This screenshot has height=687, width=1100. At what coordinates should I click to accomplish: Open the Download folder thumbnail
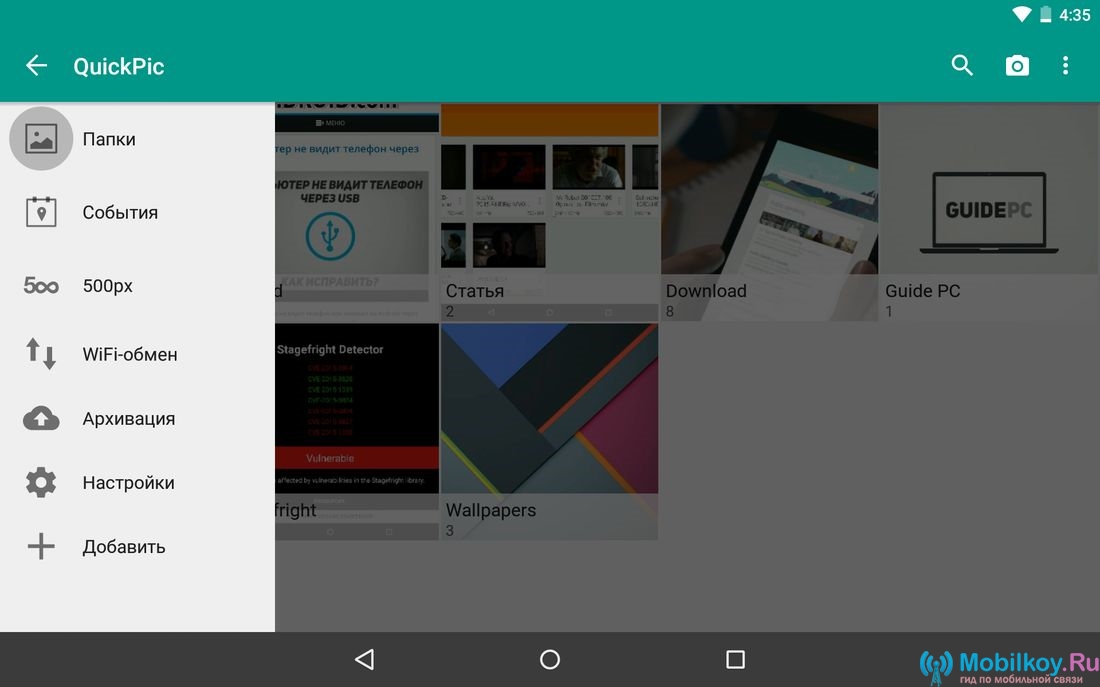coord(769,212)
